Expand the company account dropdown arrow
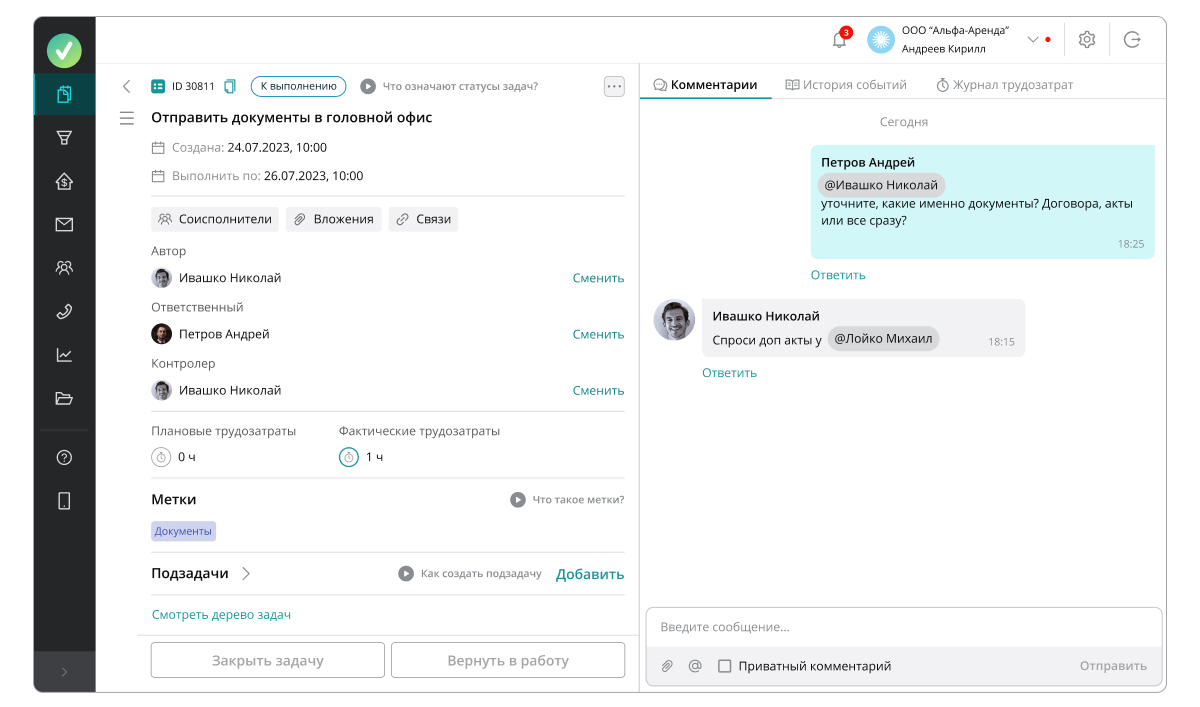This screenshot has width=1200, height=707. [x=1033, y=40]
